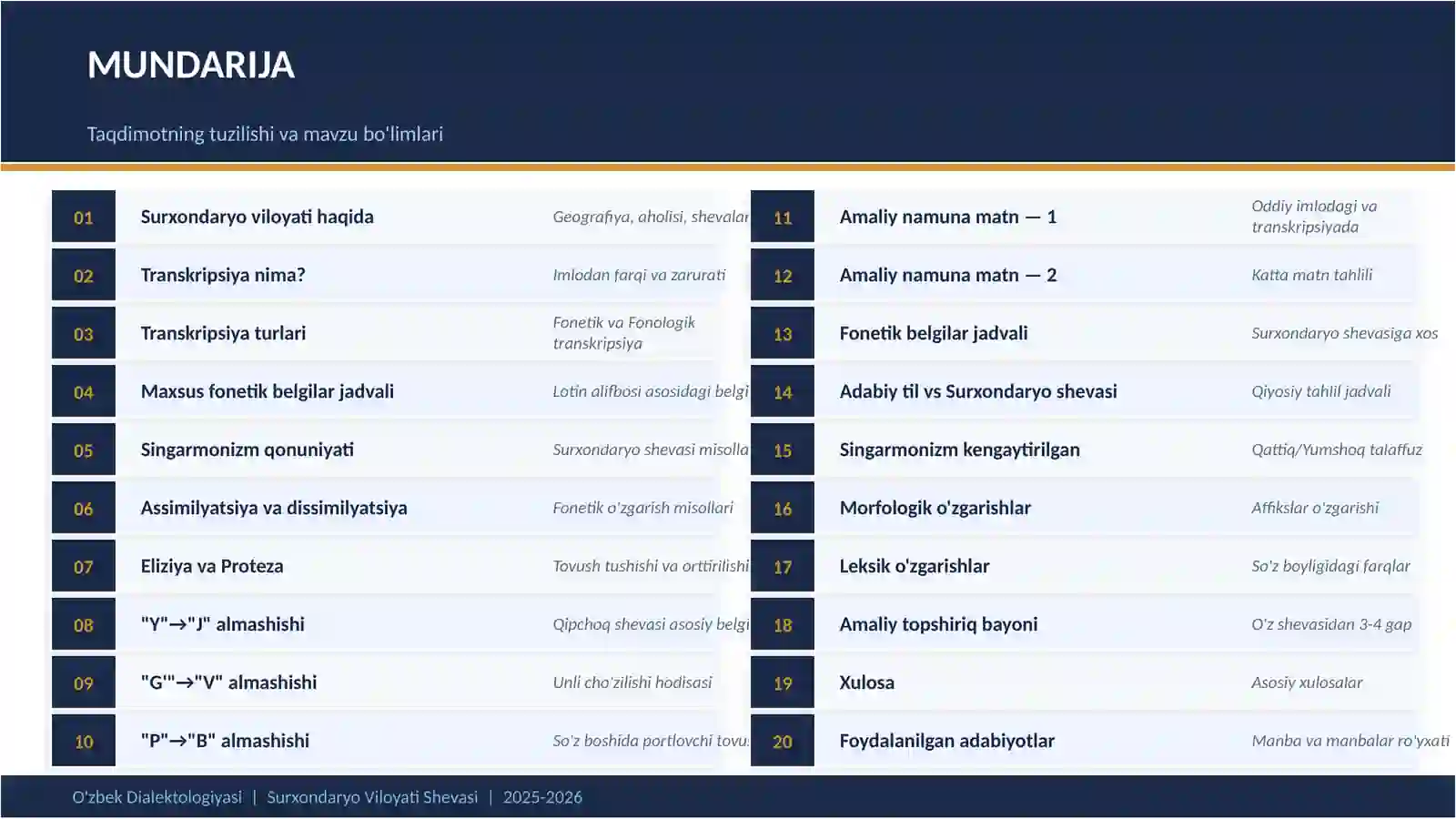This screenshot has width=1456, height=819.
Task: Click the number badge 01
Action: [84, 217]
